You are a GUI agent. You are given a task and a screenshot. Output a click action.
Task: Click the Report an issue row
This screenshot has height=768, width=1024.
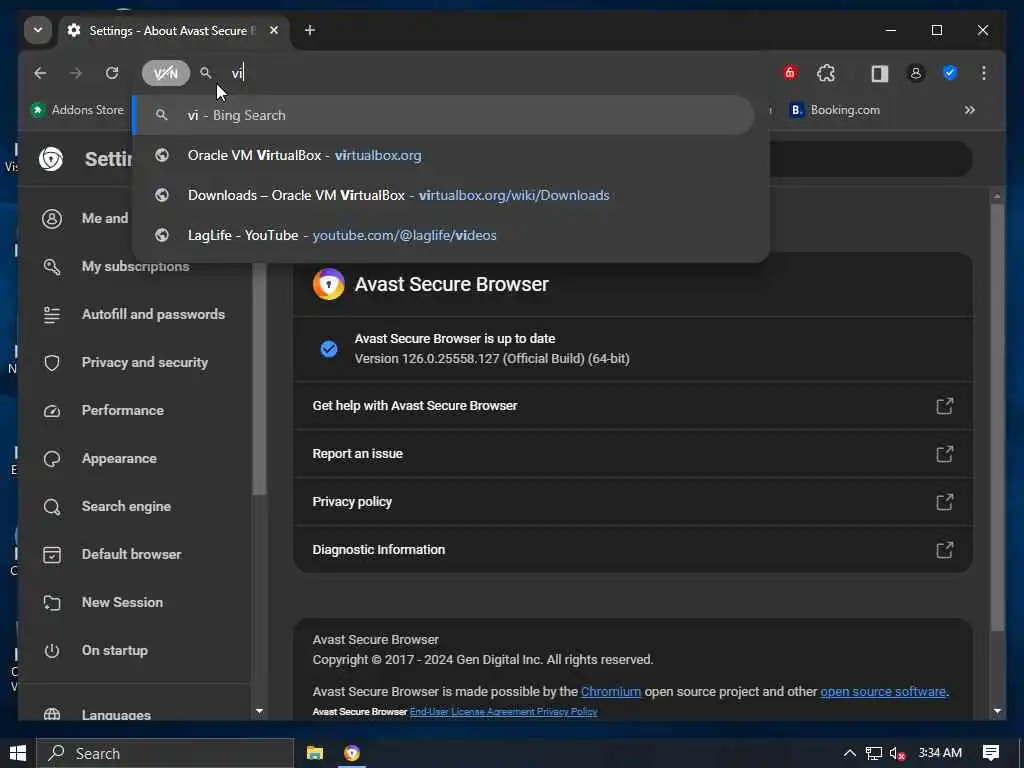tap(633, 454)
